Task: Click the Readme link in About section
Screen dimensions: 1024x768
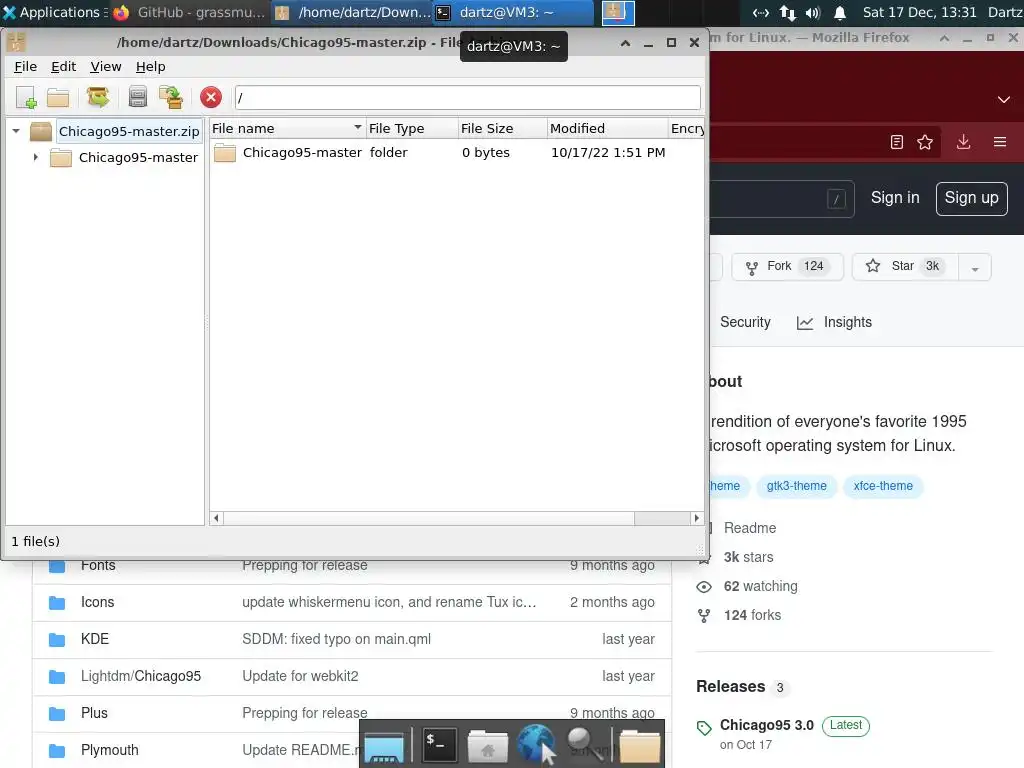Action: coord(750,528)
